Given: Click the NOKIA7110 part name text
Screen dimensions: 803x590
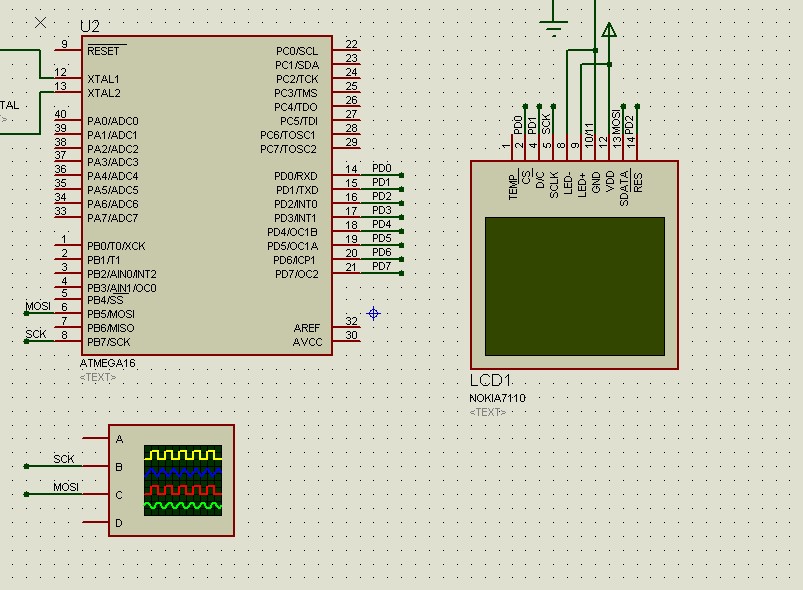Looking at the screenshot, I should (497, 398).
